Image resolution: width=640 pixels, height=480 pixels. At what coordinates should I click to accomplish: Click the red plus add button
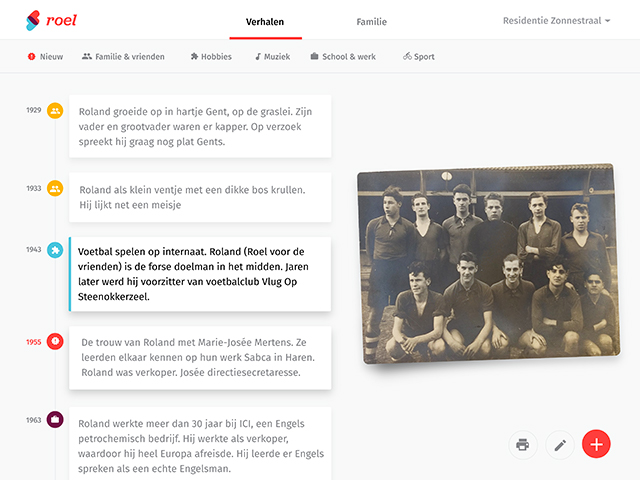click(596, 444)
